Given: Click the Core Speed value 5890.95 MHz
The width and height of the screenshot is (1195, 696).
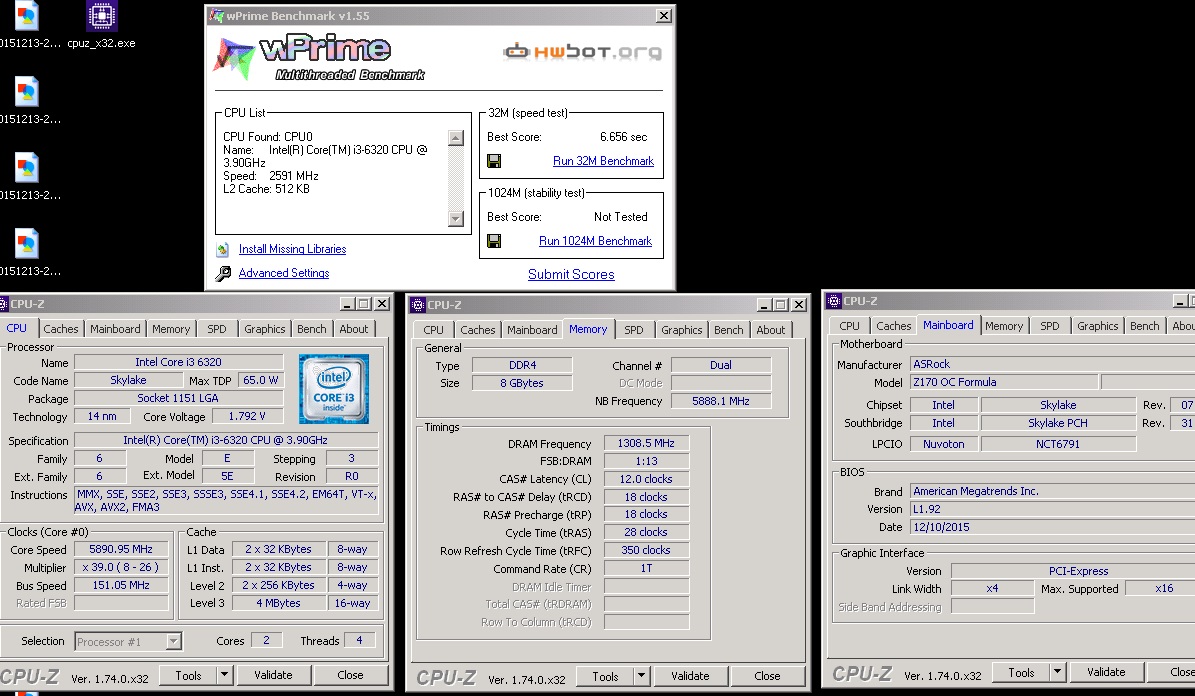Looking at the screenshot, I should 121,549.
